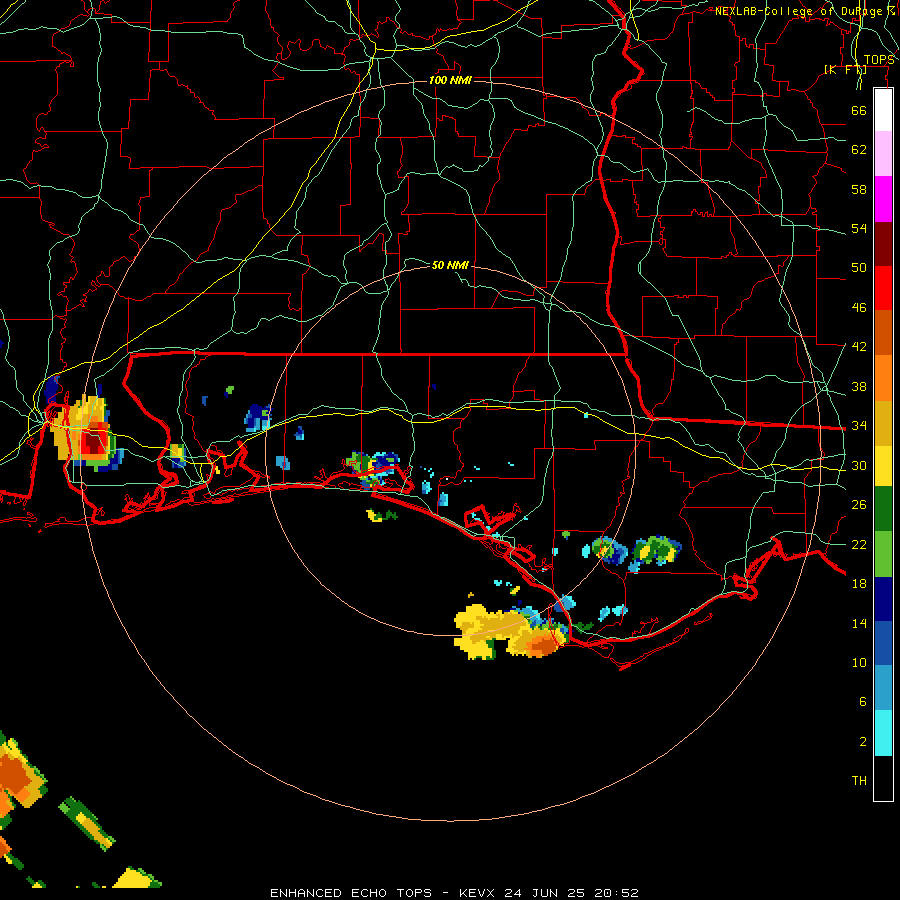
Task: Click the bright red legend swatch
Action: click(x=883, y=288)
